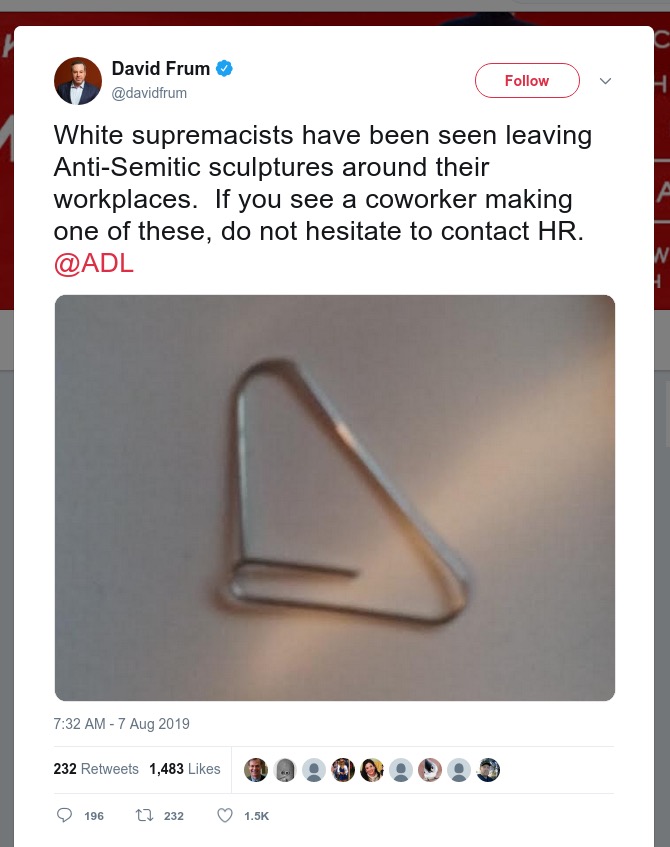Enlarge the paperclip photo
This screenshot has height=847, width=670.
[x=334, y=497]
